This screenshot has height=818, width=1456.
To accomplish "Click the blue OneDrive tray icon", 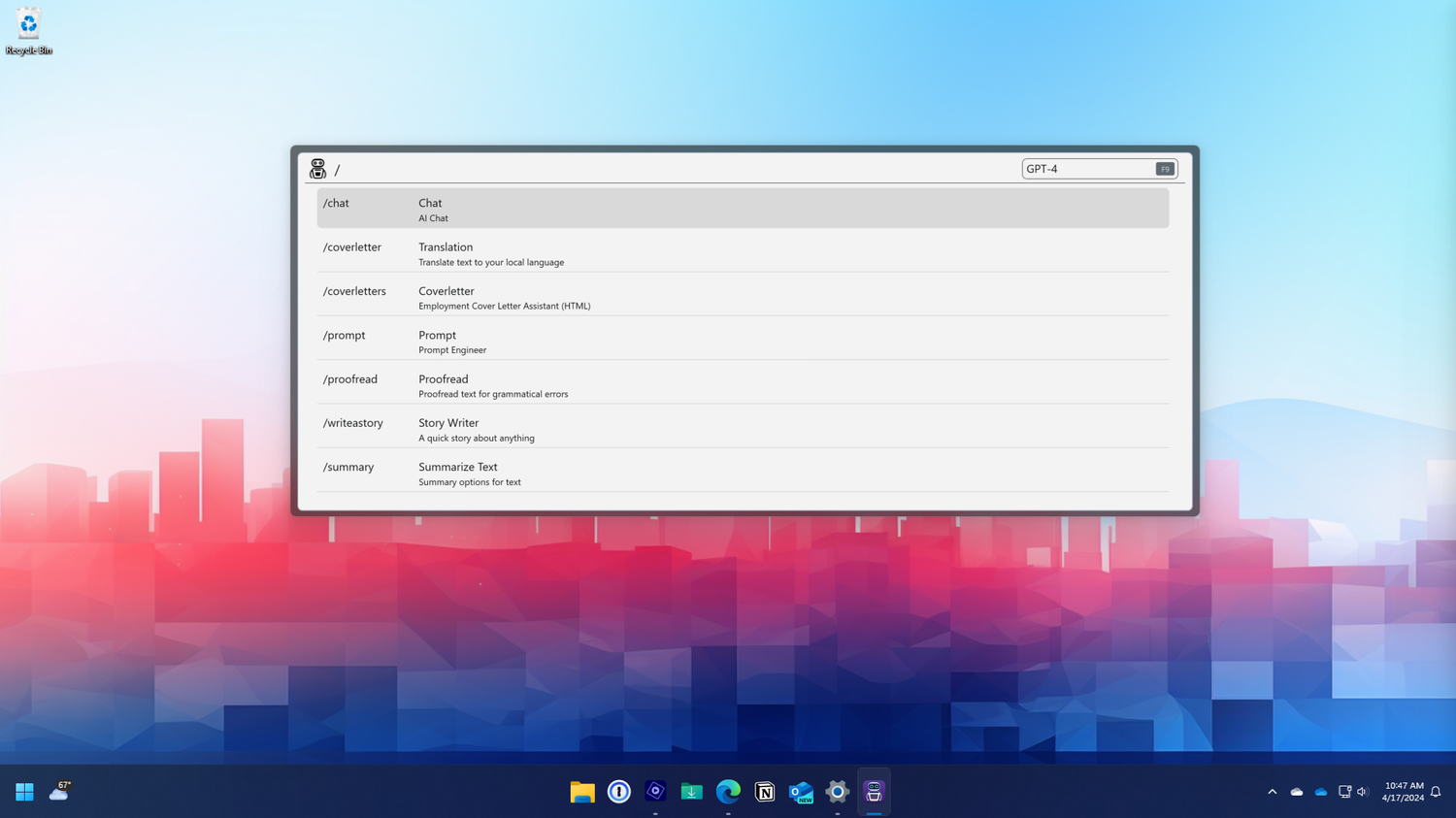I will pyautogui.click(x=1321, y=792).
